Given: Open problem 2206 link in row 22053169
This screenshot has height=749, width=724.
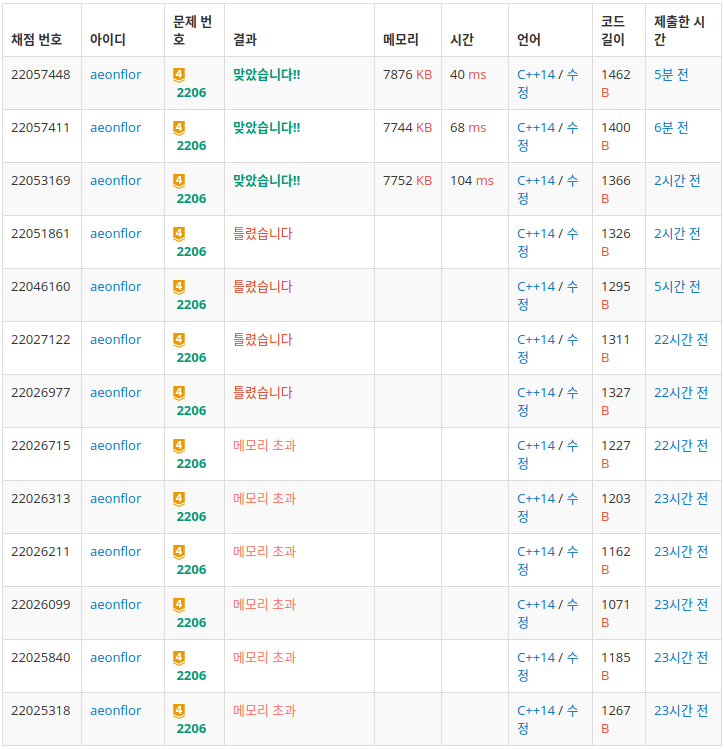Looking at the screenshot, I should (191, 199).
